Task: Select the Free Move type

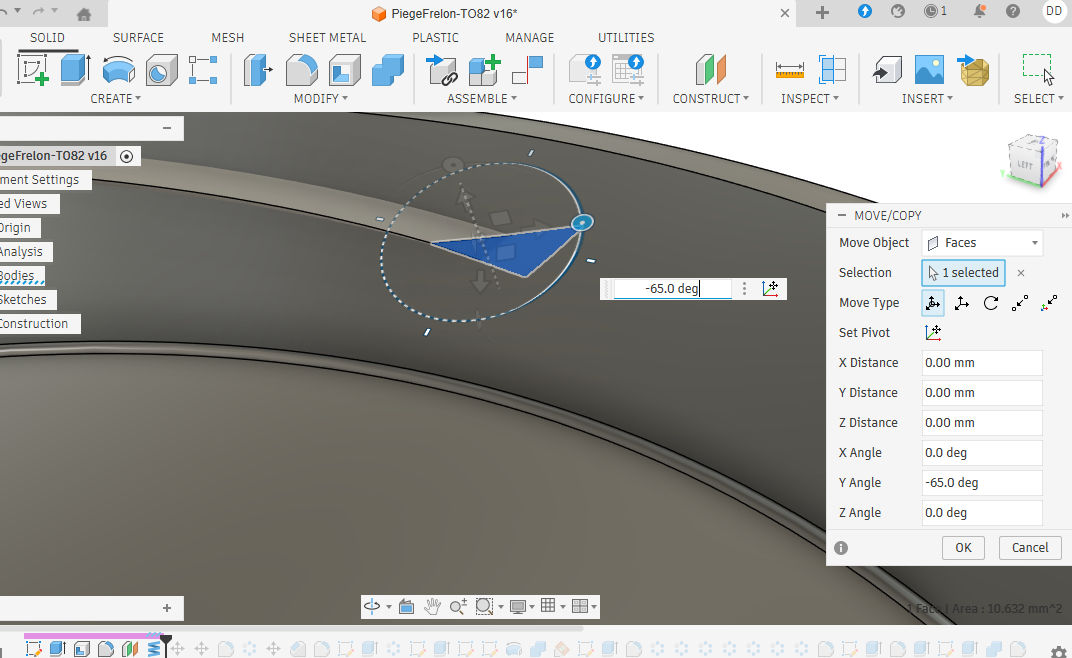Action: coord(932,303)
